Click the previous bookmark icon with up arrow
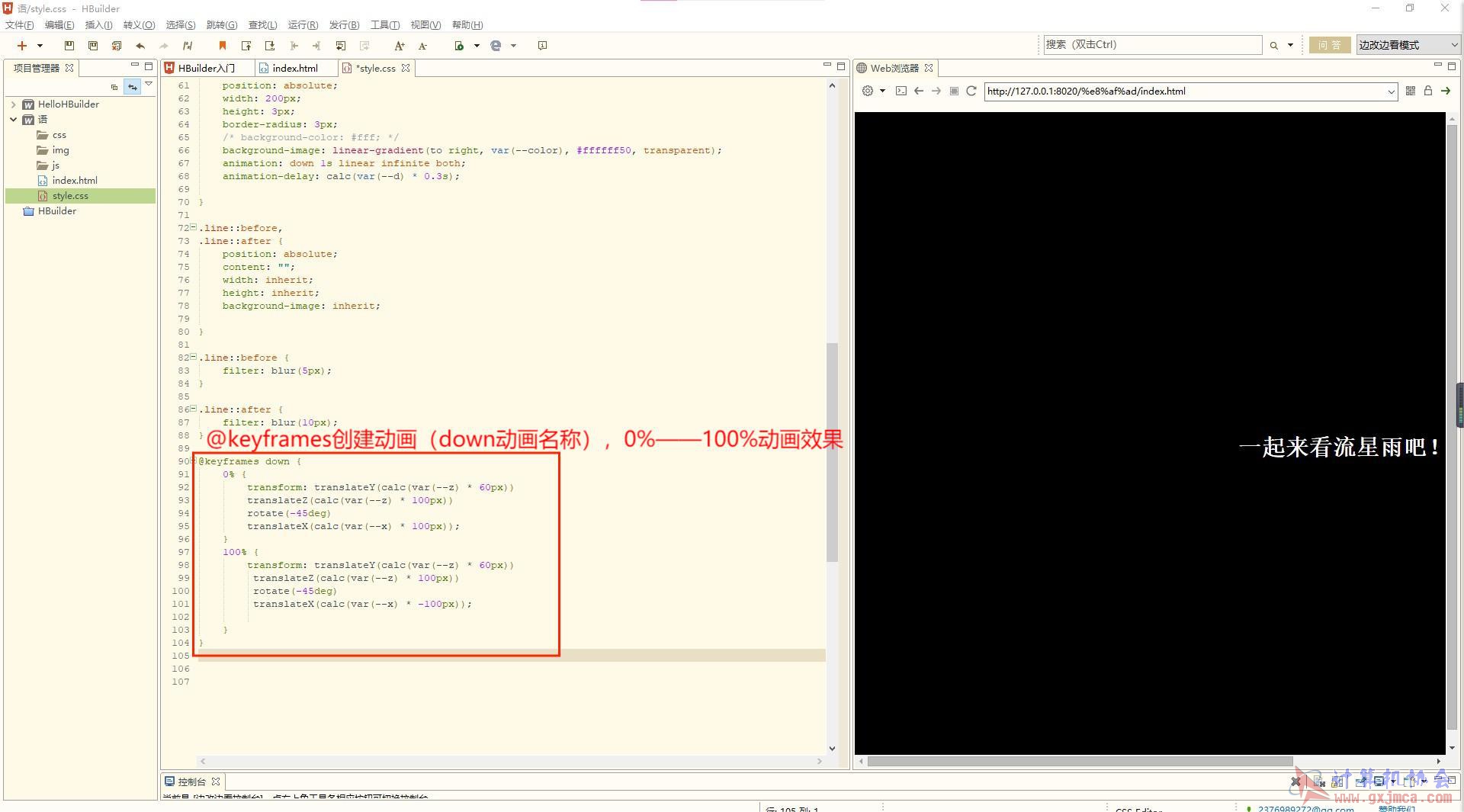Image resolution: width=1464 pixels, height=812 pixels. [246, 46]
